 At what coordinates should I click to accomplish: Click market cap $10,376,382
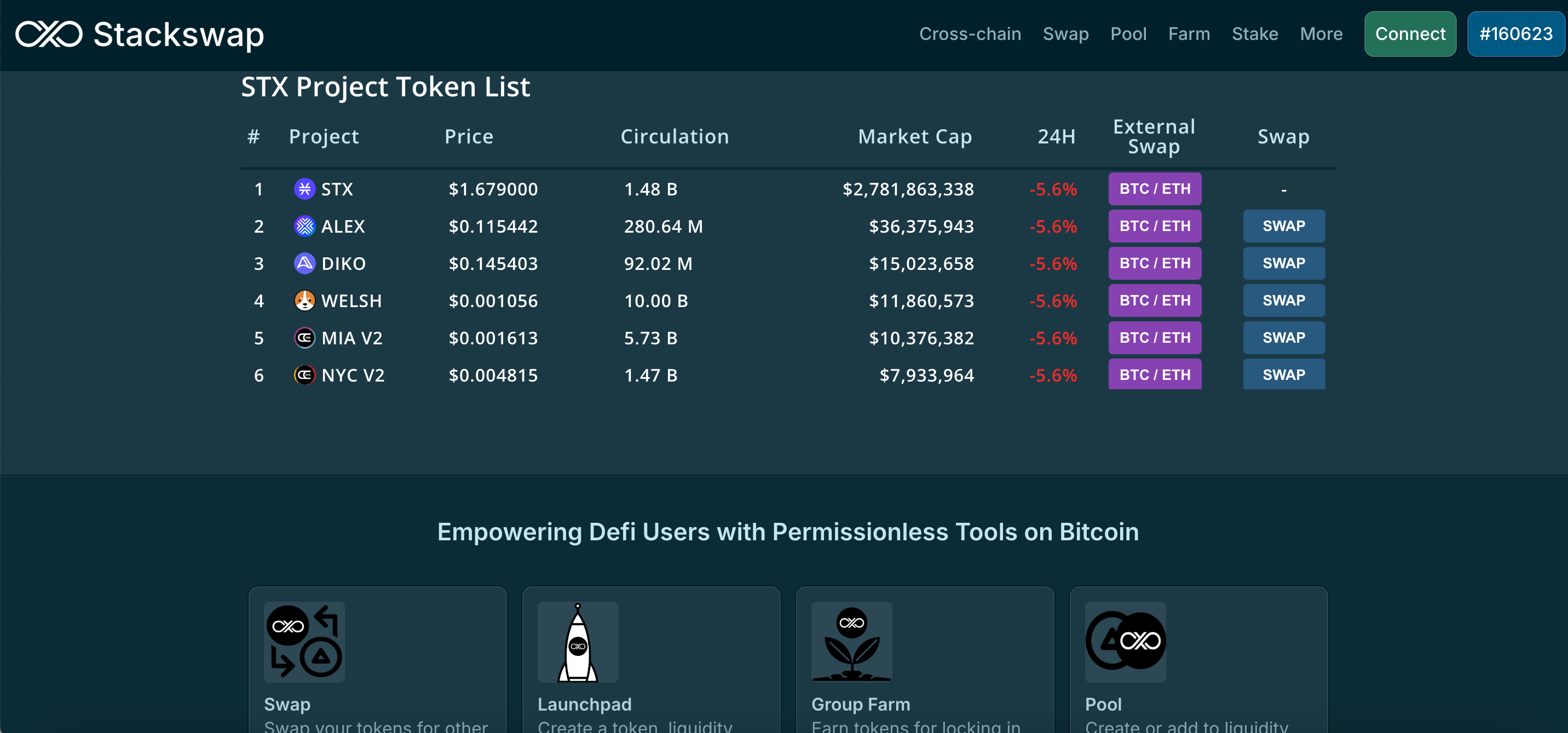921,338
